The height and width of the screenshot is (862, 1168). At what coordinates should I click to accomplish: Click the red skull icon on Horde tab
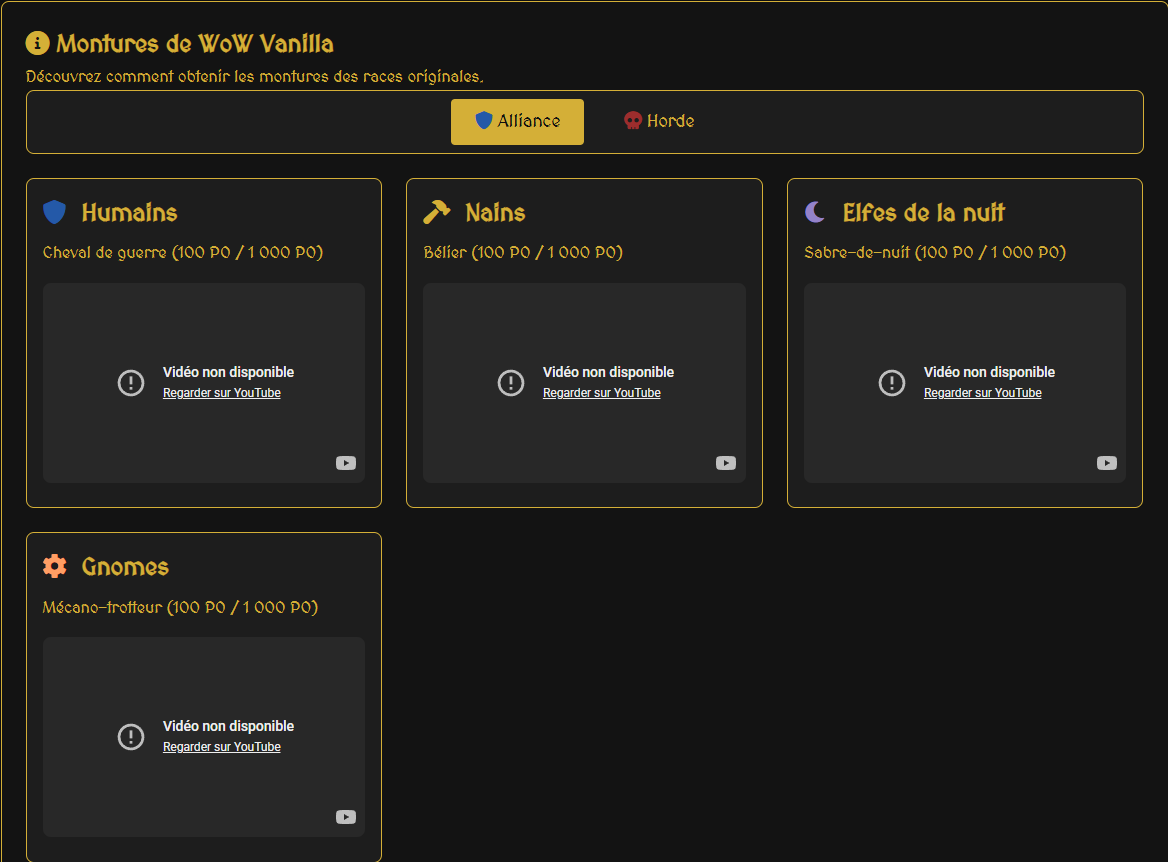[x=632, y=121]
